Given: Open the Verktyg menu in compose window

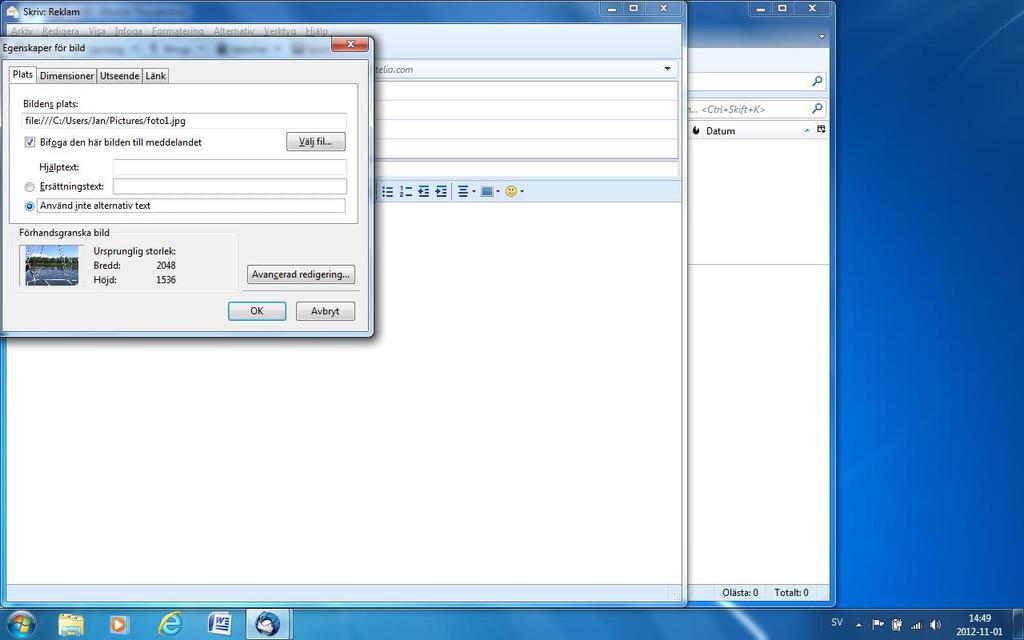Looking at the screenshot, I should 280,31.
